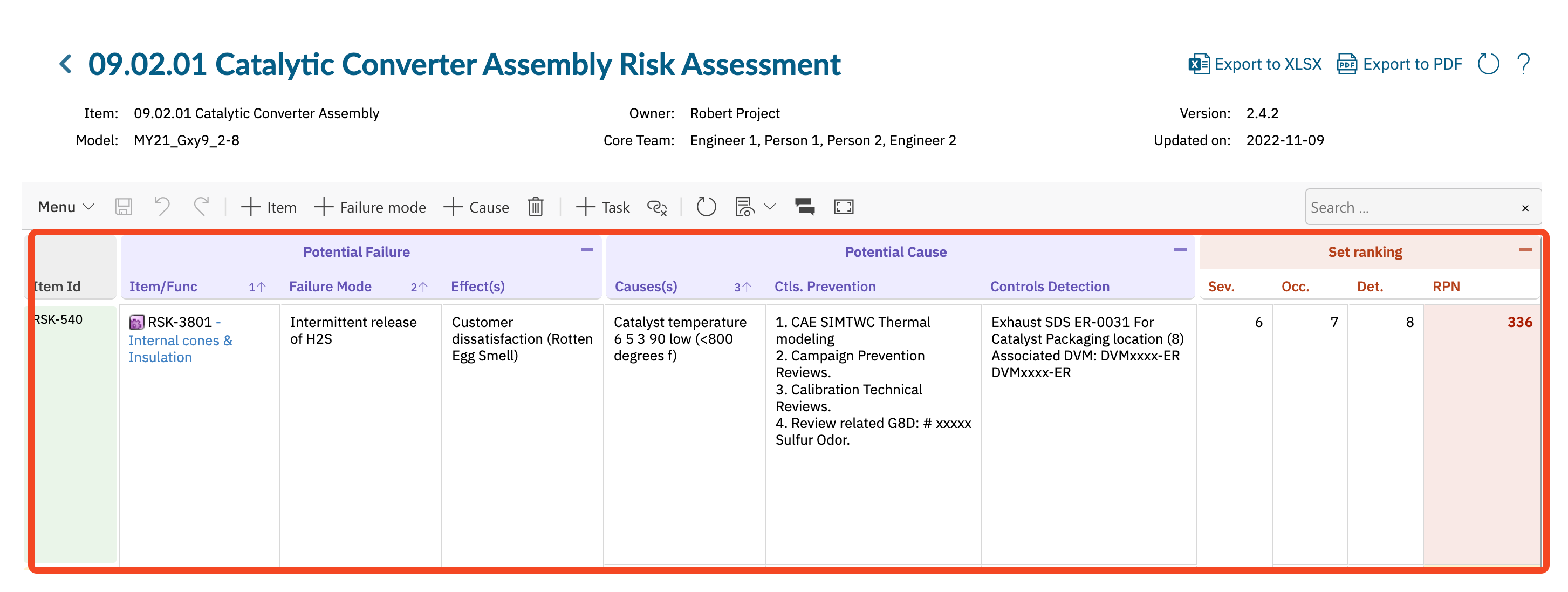The image size is (1568, 592).
Task: Click the red RPN value 336 cell
Action: 1519,322
